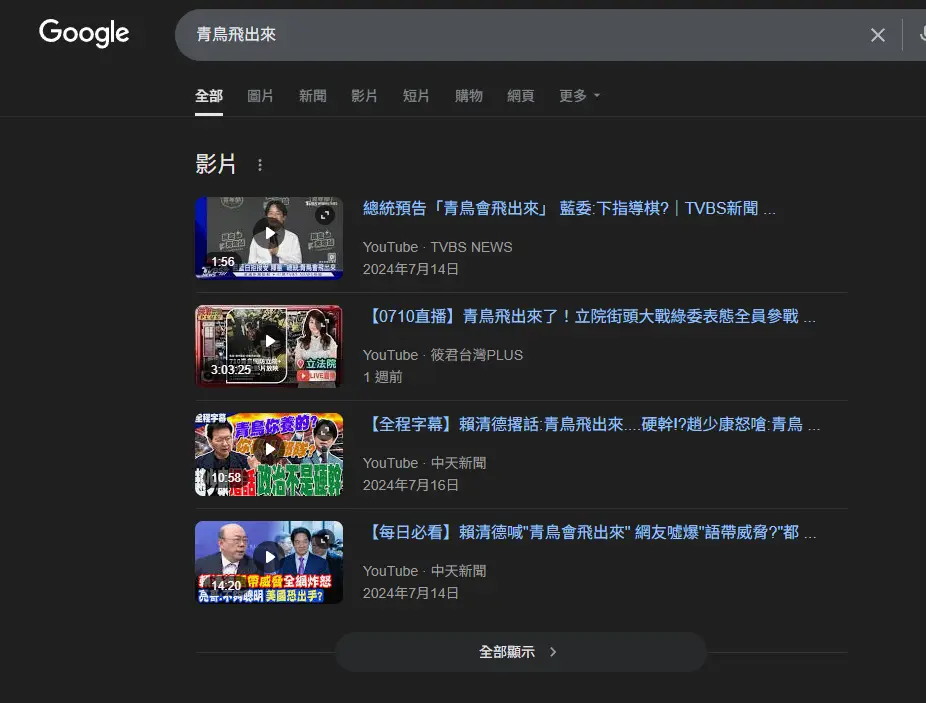Expand preview icon on the TVBS thumbnail
This screenshot has height=703, width=926.
(x=324, y=215)
